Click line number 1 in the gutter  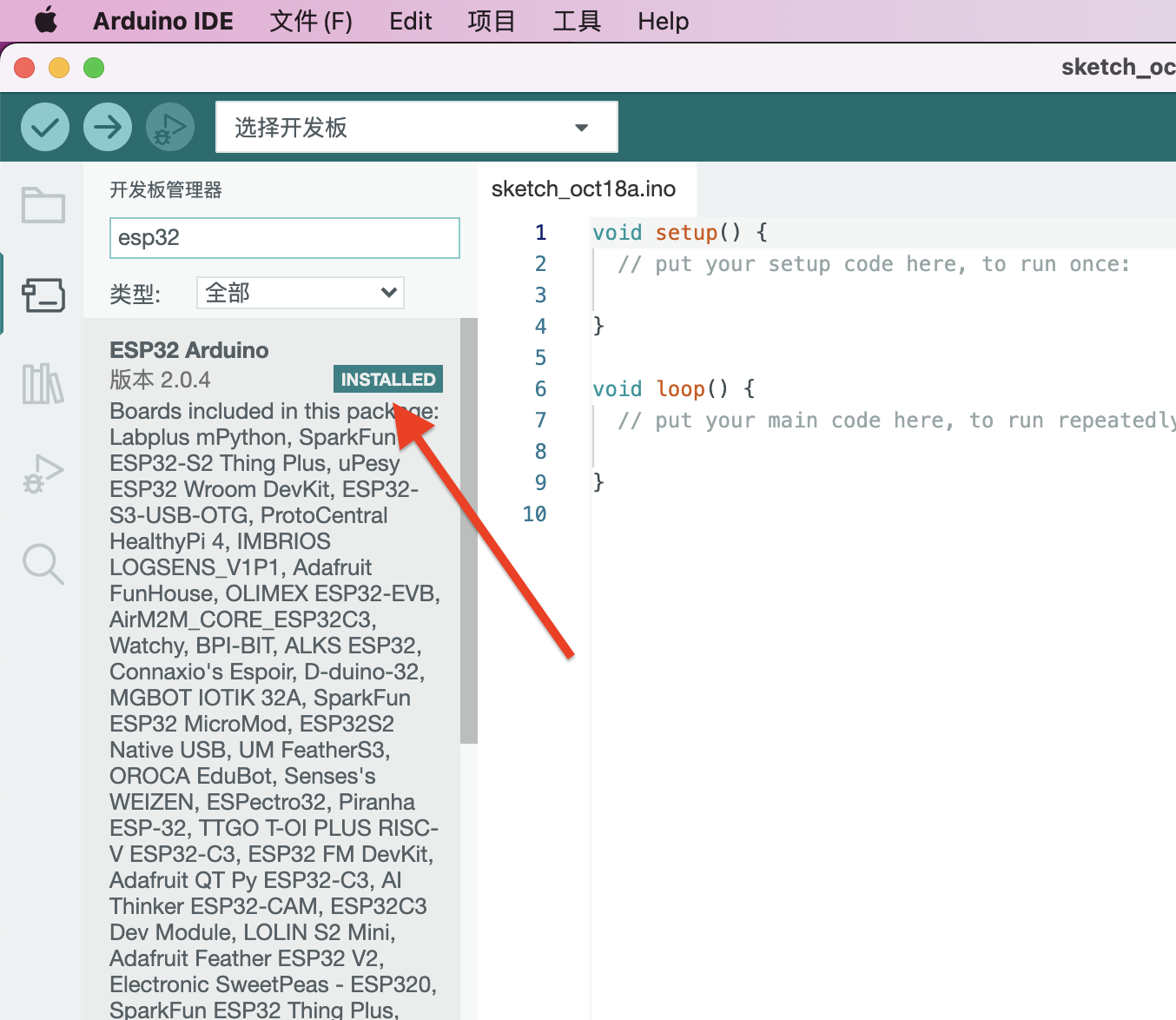pyautogui.click(x=540, y=233)
